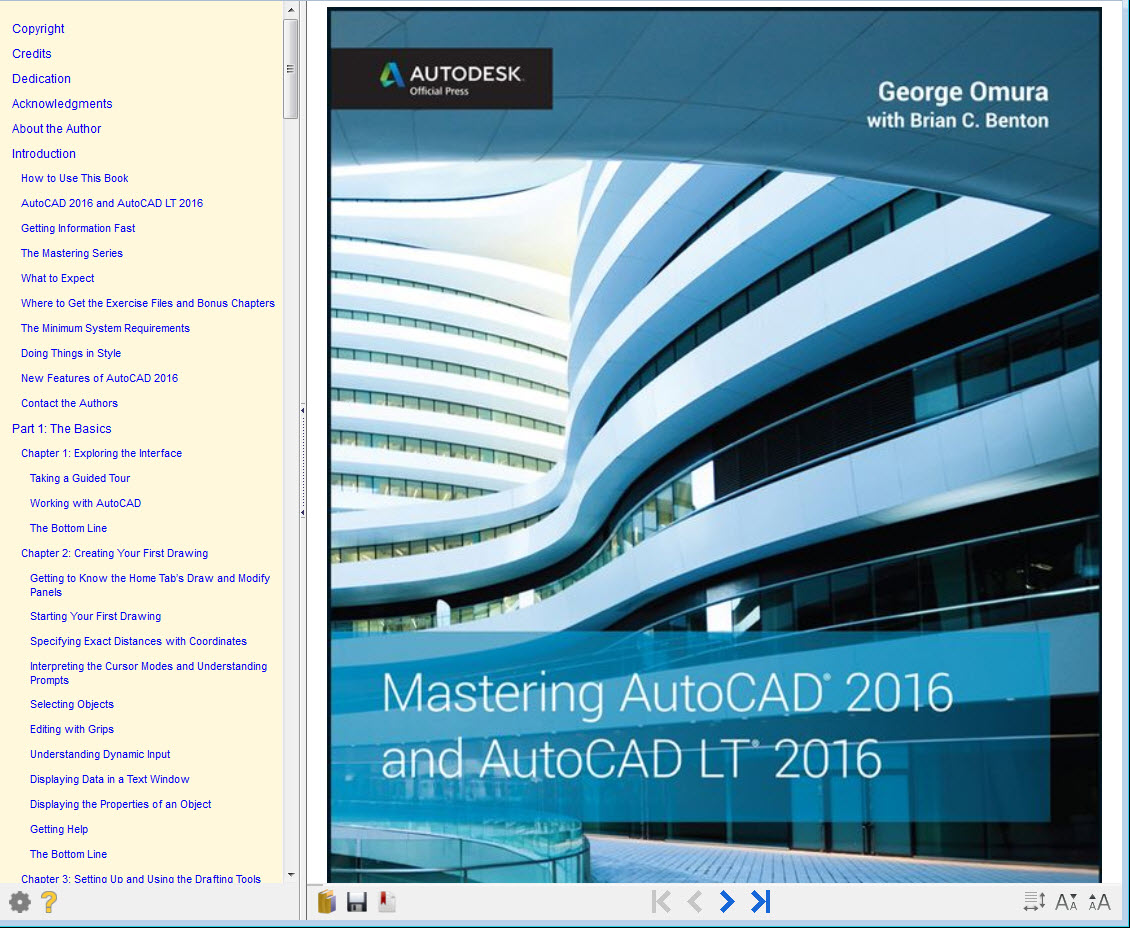
Task: Click the floppy disk save icon
Action: [357, 902]
